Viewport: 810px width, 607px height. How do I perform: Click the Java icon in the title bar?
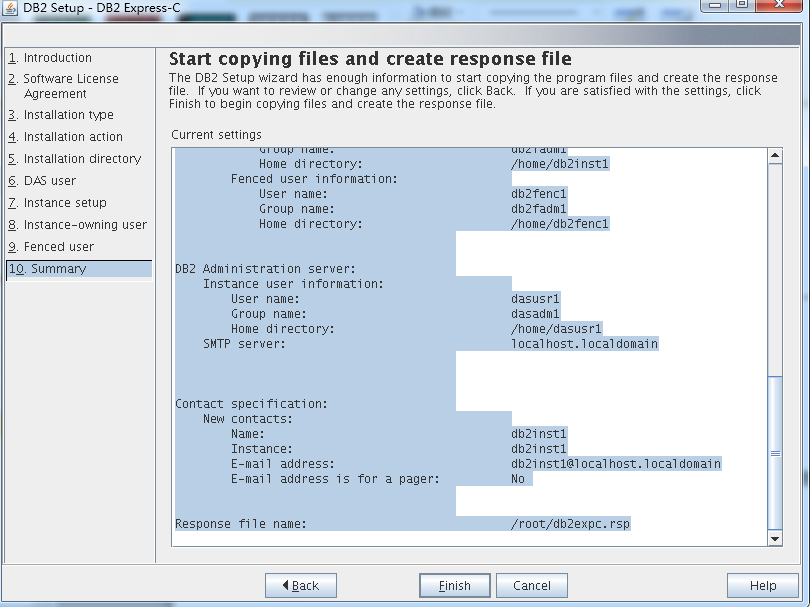10,8
